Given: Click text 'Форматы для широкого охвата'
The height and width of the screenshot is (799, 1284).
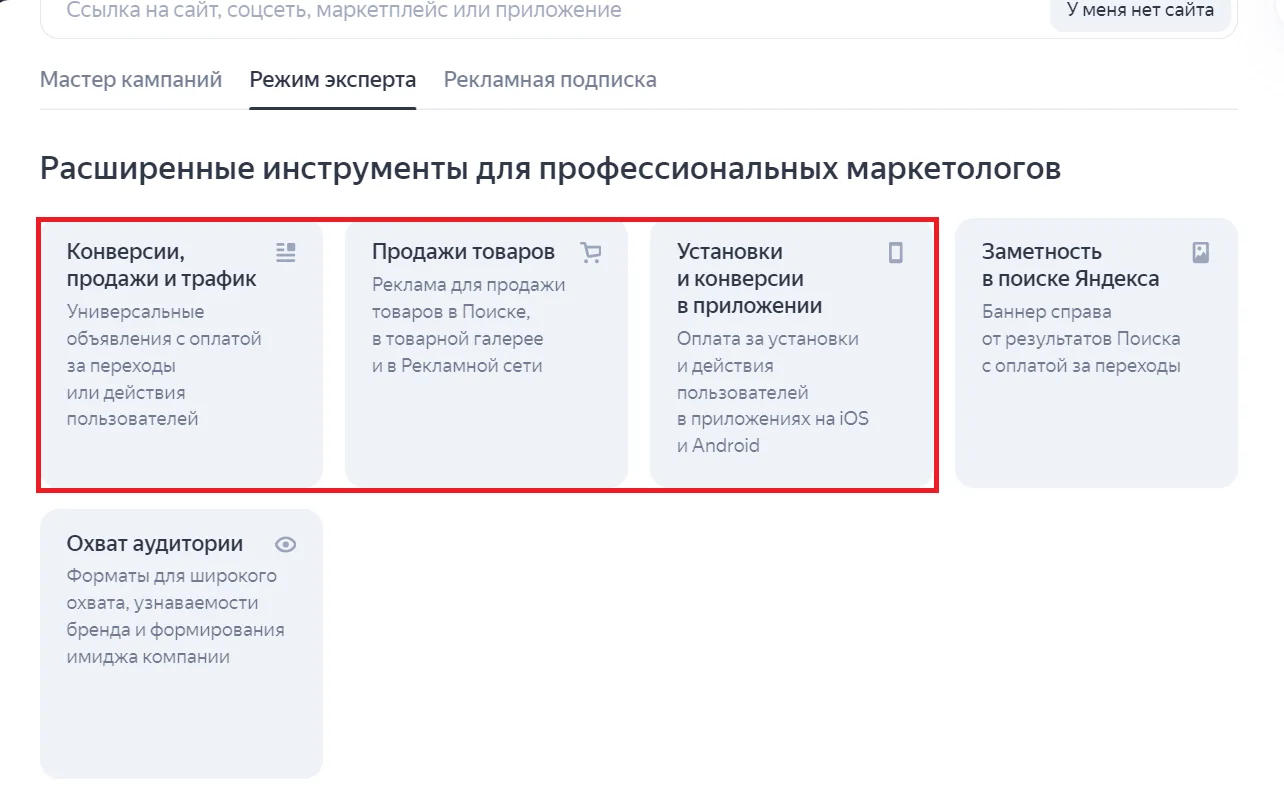Looking at the screenshot, I should (x=172, y=589).
